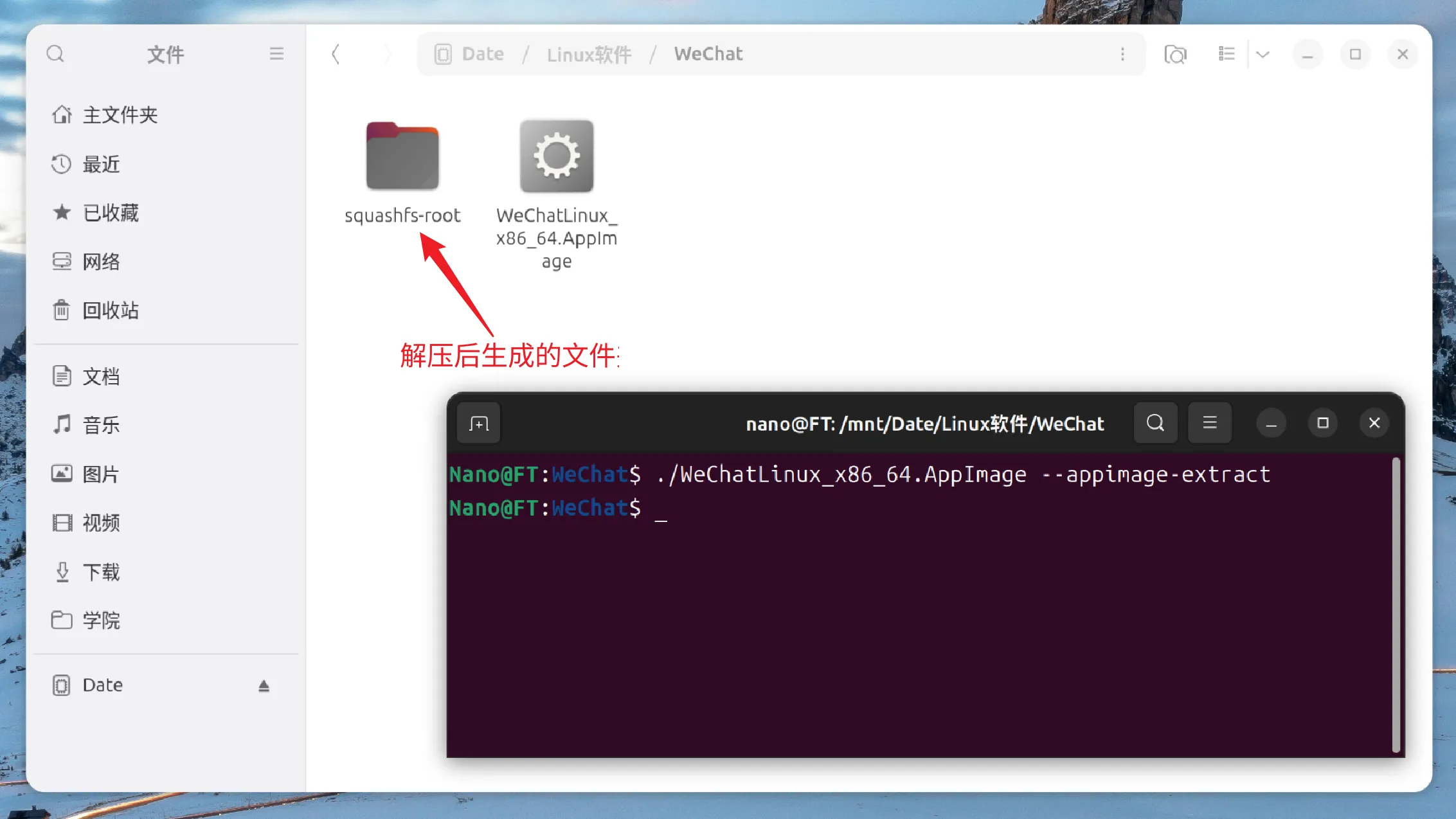Click the terminal prompt line with cursor
Screen dimensions: 1456x819
coord(558,509)
